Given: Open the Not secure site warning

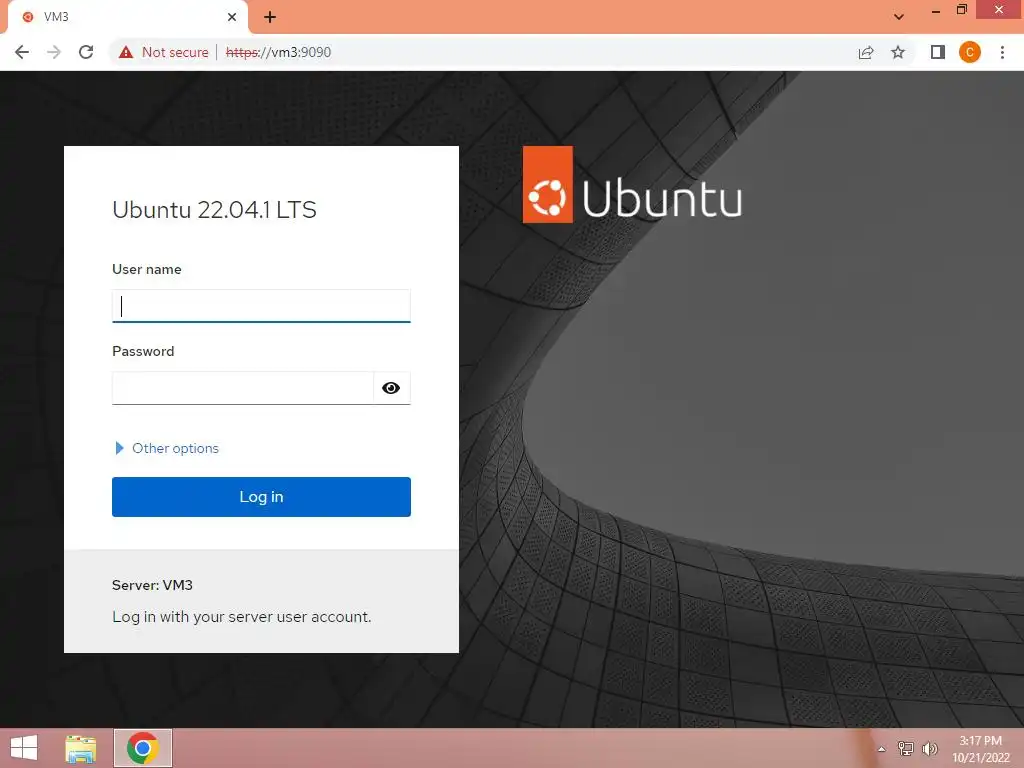Looking at the screenshot, I should [163, 52].
